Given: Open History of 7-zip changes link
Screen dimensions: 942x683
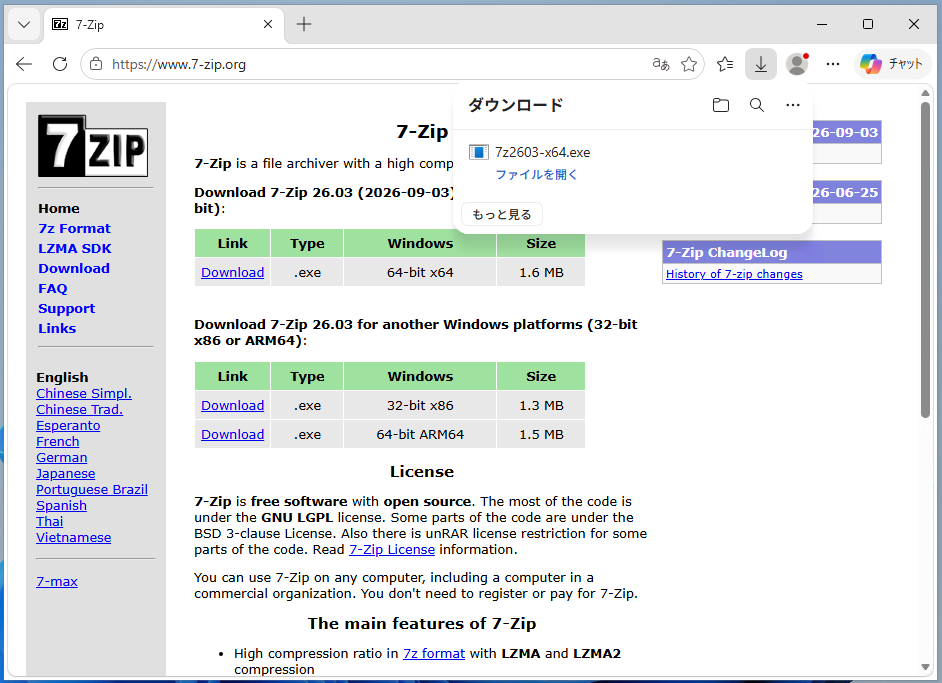Looking at the screenshot, I should 734,274.
